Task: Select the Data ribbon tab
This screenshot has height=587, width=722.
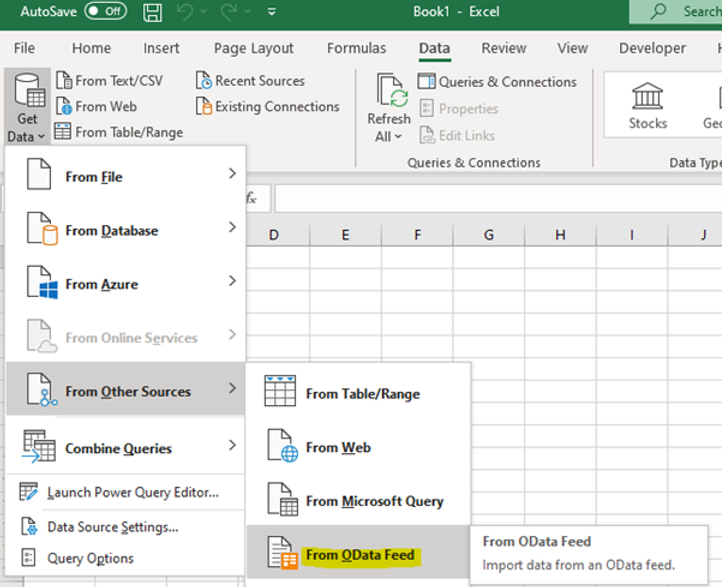Action: coord(434,48)
